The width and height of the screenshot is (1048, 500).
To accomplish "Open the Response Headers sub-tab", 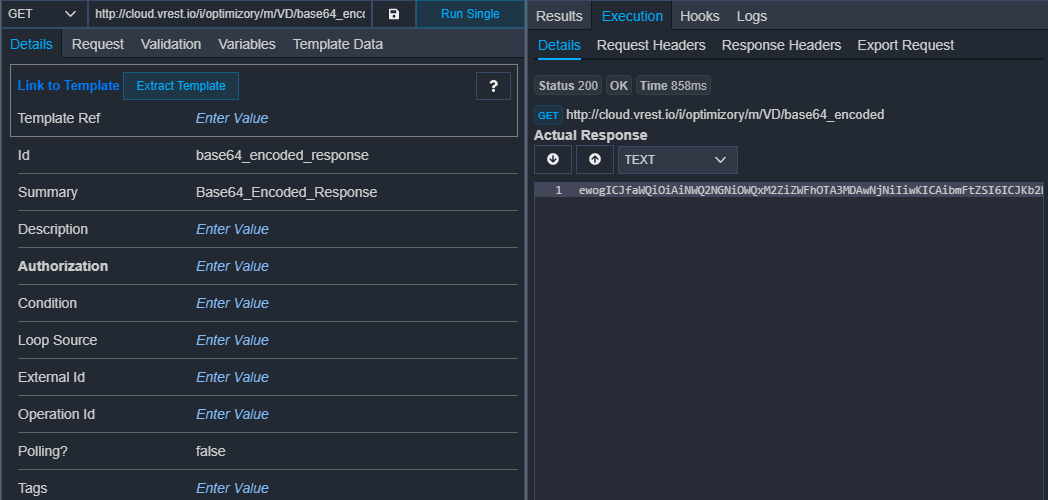I will pyautogui.click(x=781, y=45).
